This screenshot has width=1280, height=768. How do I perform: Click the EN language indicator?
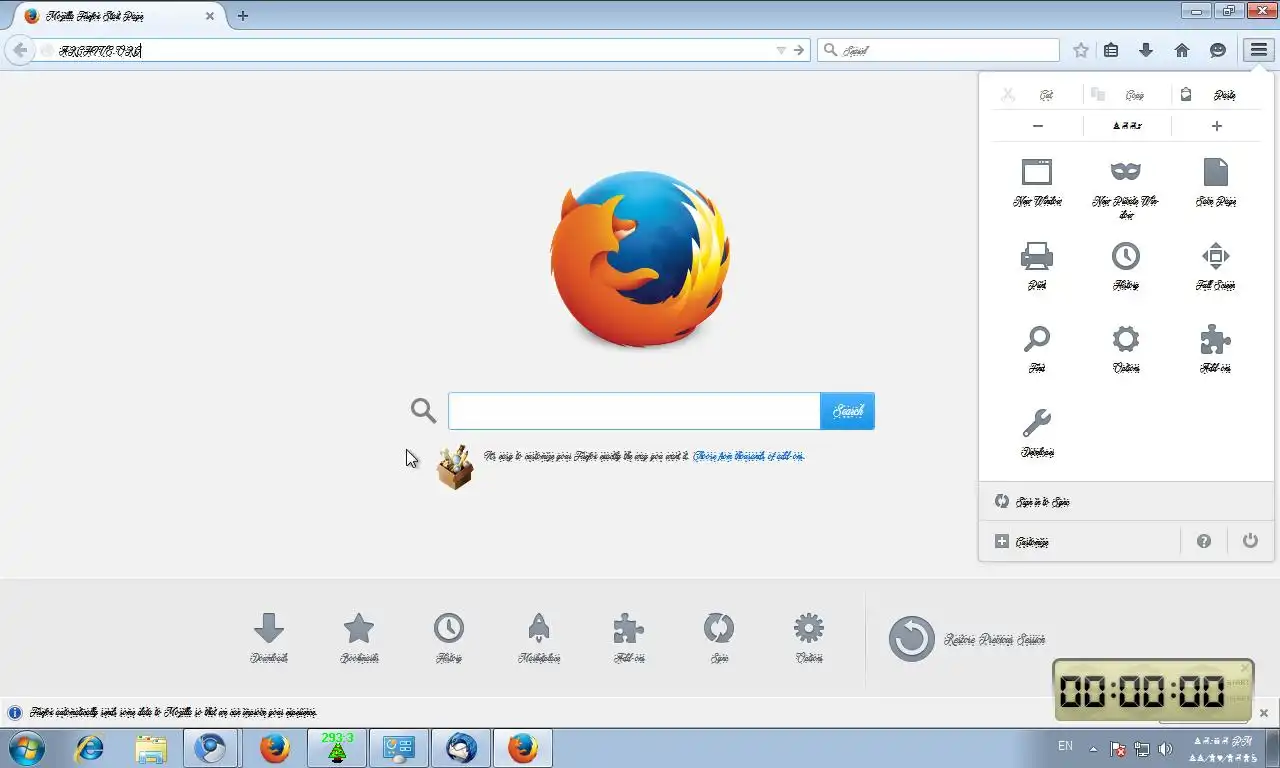[1065, 746]
